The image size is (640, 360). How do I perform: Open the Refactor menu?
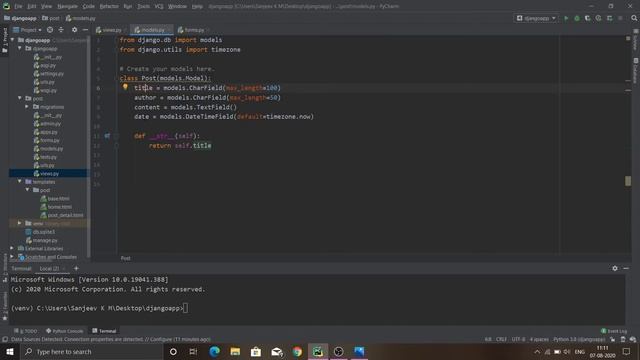[x=109, y=6]
